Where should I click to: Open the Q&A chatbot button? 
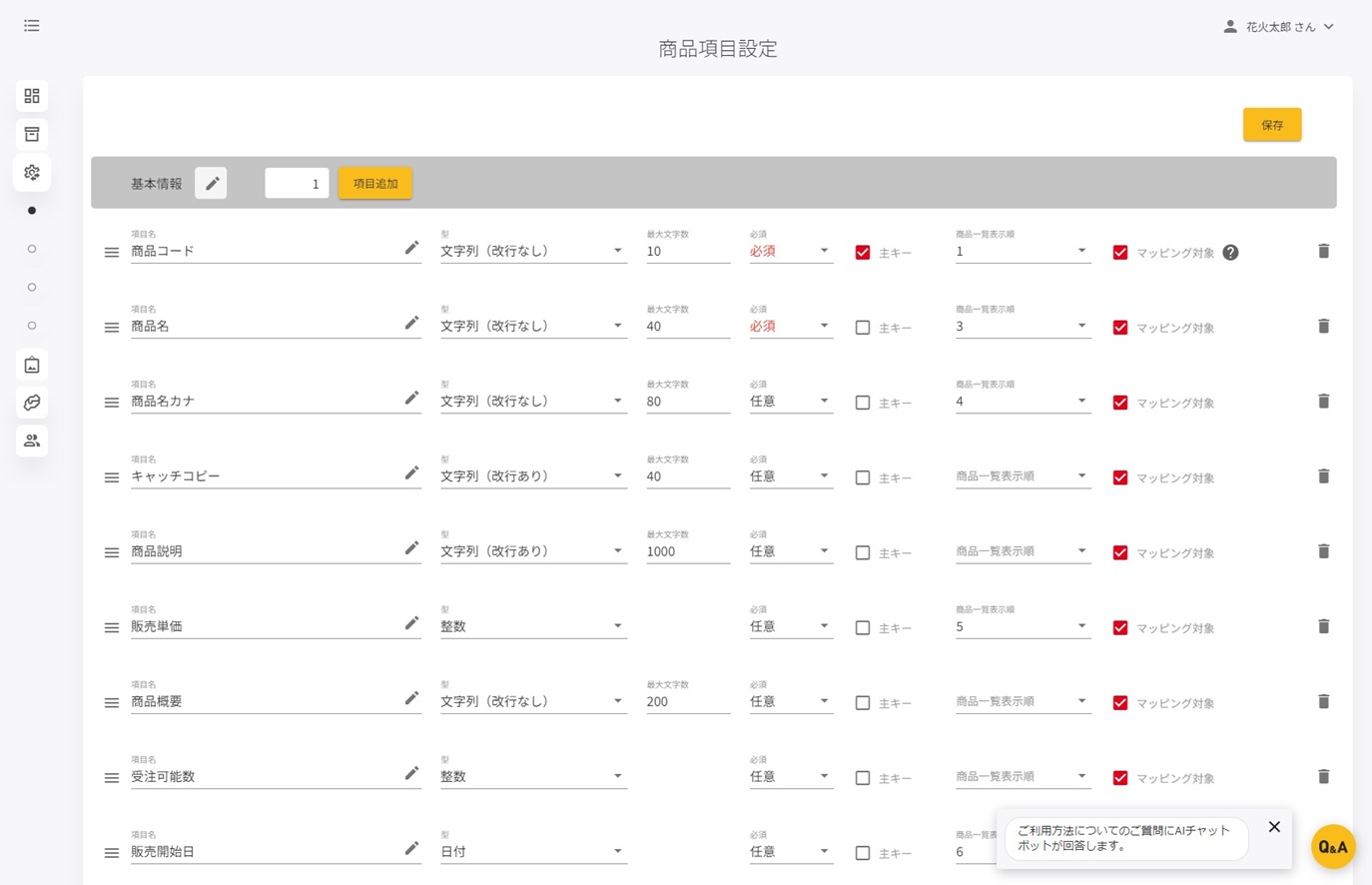click(1333, 845)
